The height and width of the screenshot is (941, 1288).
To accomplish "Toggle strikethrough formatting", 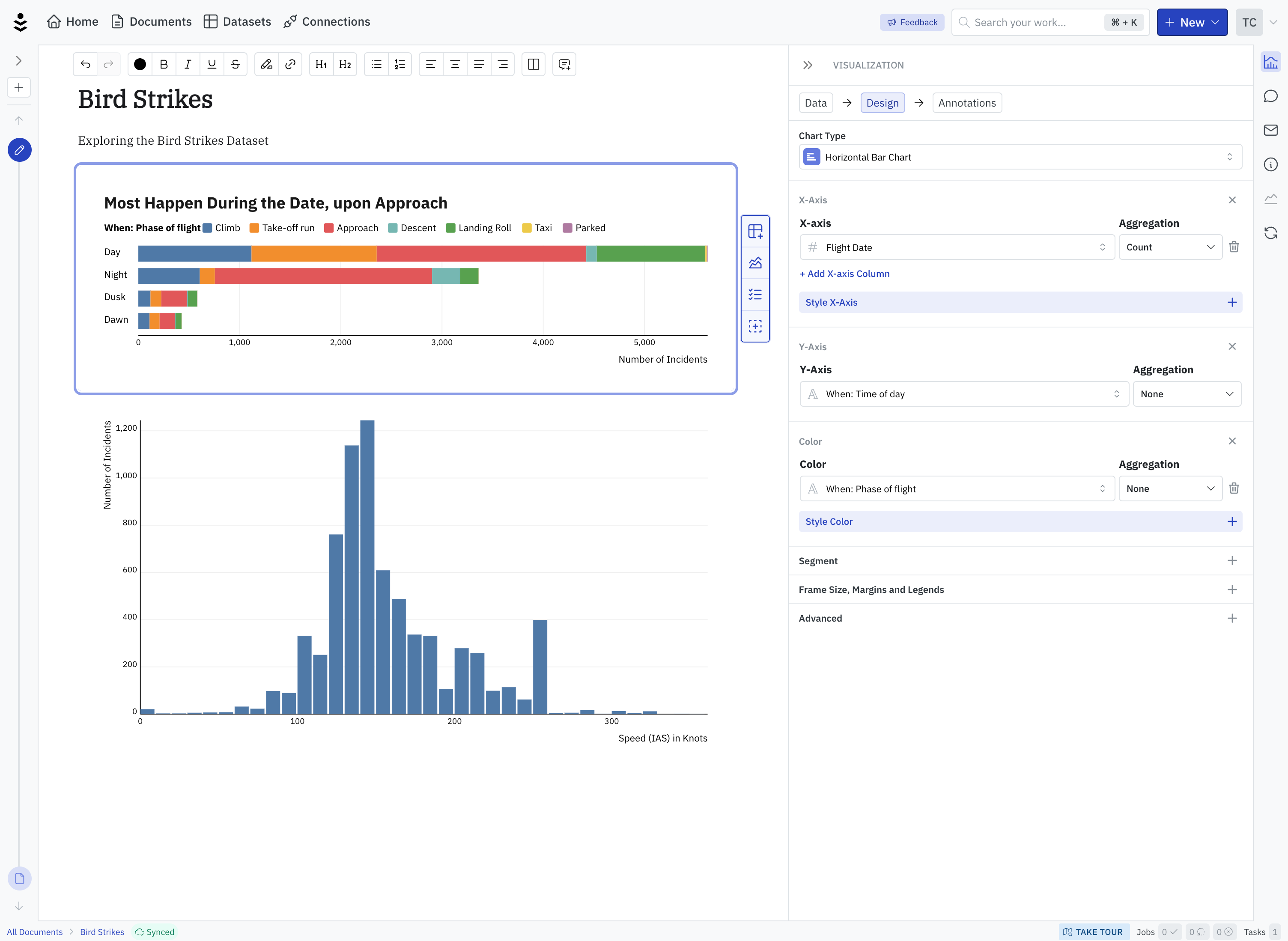I will coord(235,64).
